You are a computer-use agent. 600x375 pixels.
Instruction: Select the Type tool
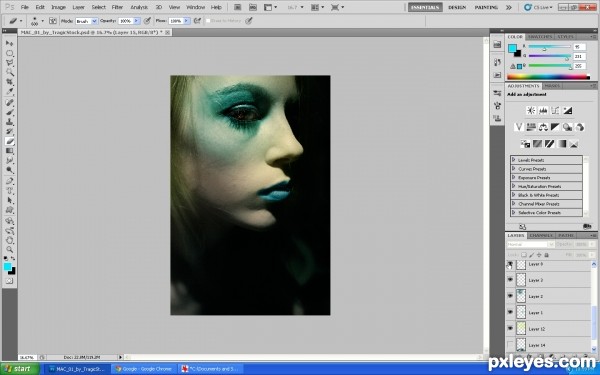(10, 191)
